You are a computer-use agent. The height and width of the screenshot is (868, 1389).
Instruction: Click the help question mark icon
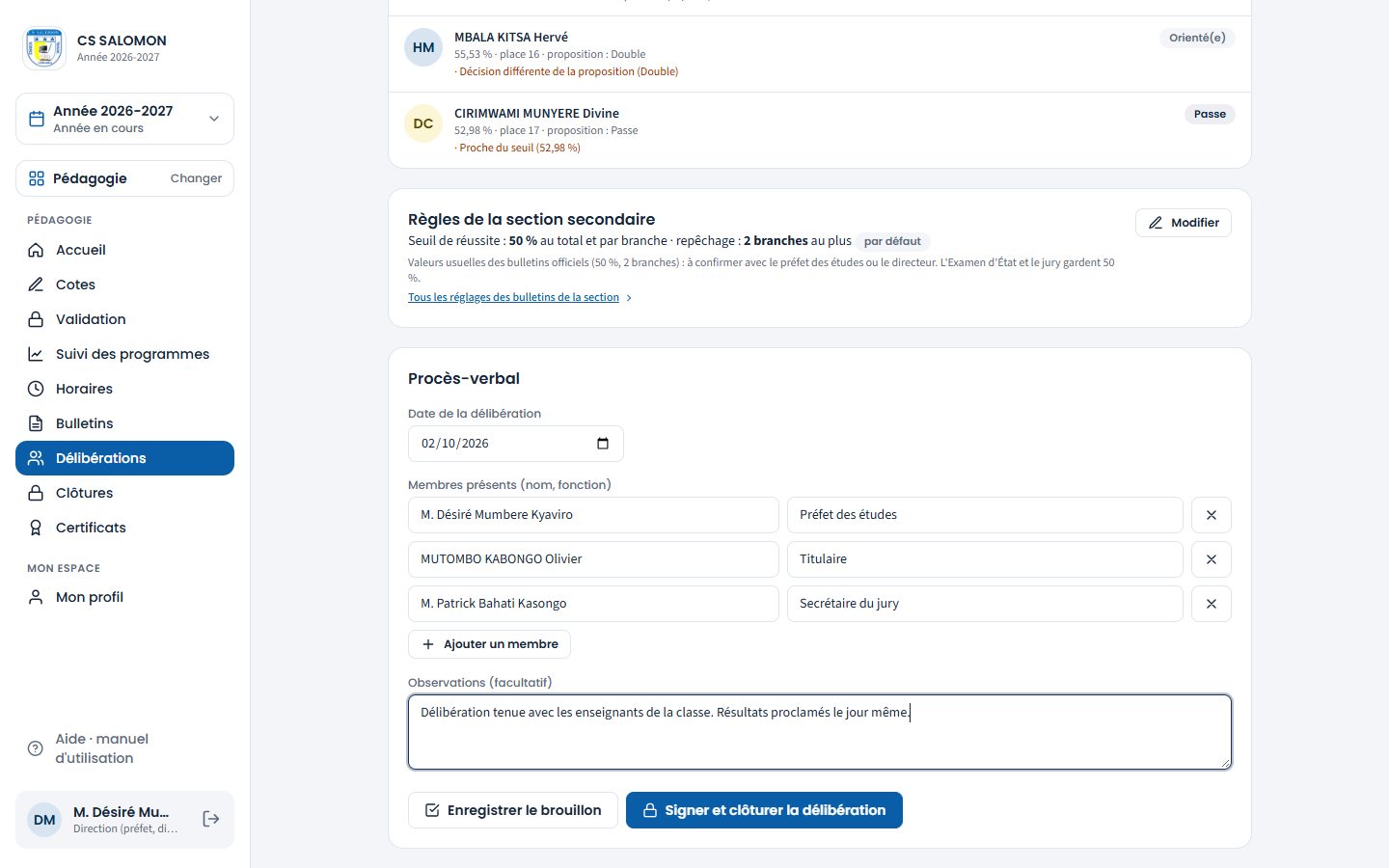point(36,748)
